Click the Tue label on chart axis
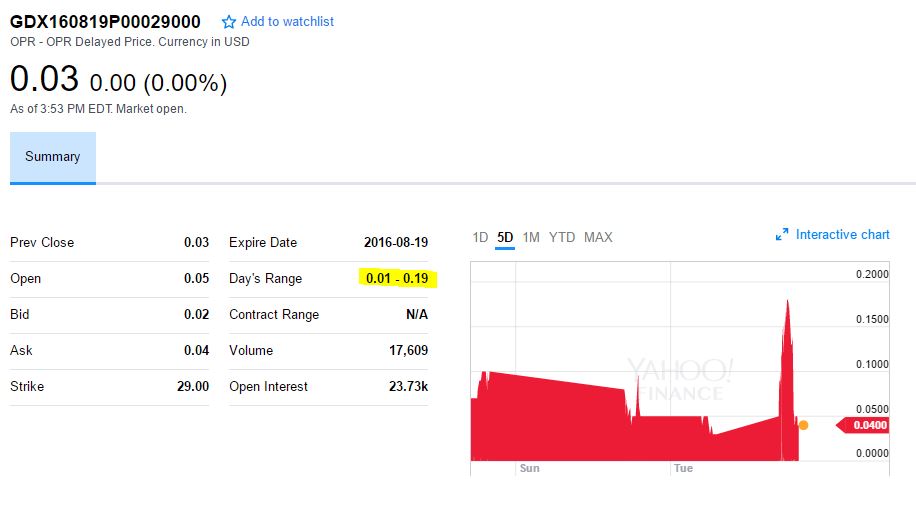Image resolution: width=916 pixels, height=513 pixels. click(683, 468)
